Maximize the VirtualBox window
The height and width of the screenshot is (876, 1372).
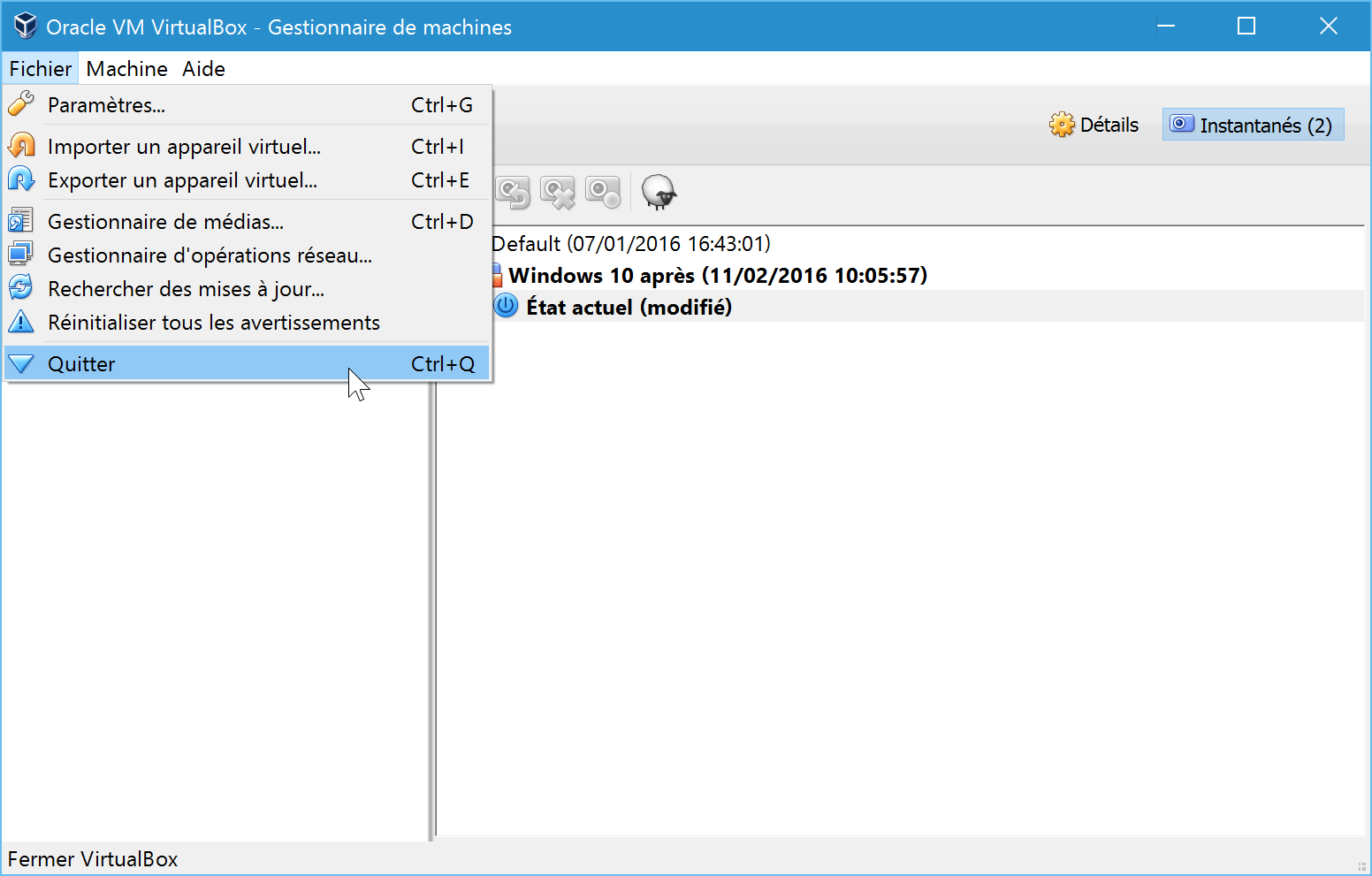tap(1246, 26)
